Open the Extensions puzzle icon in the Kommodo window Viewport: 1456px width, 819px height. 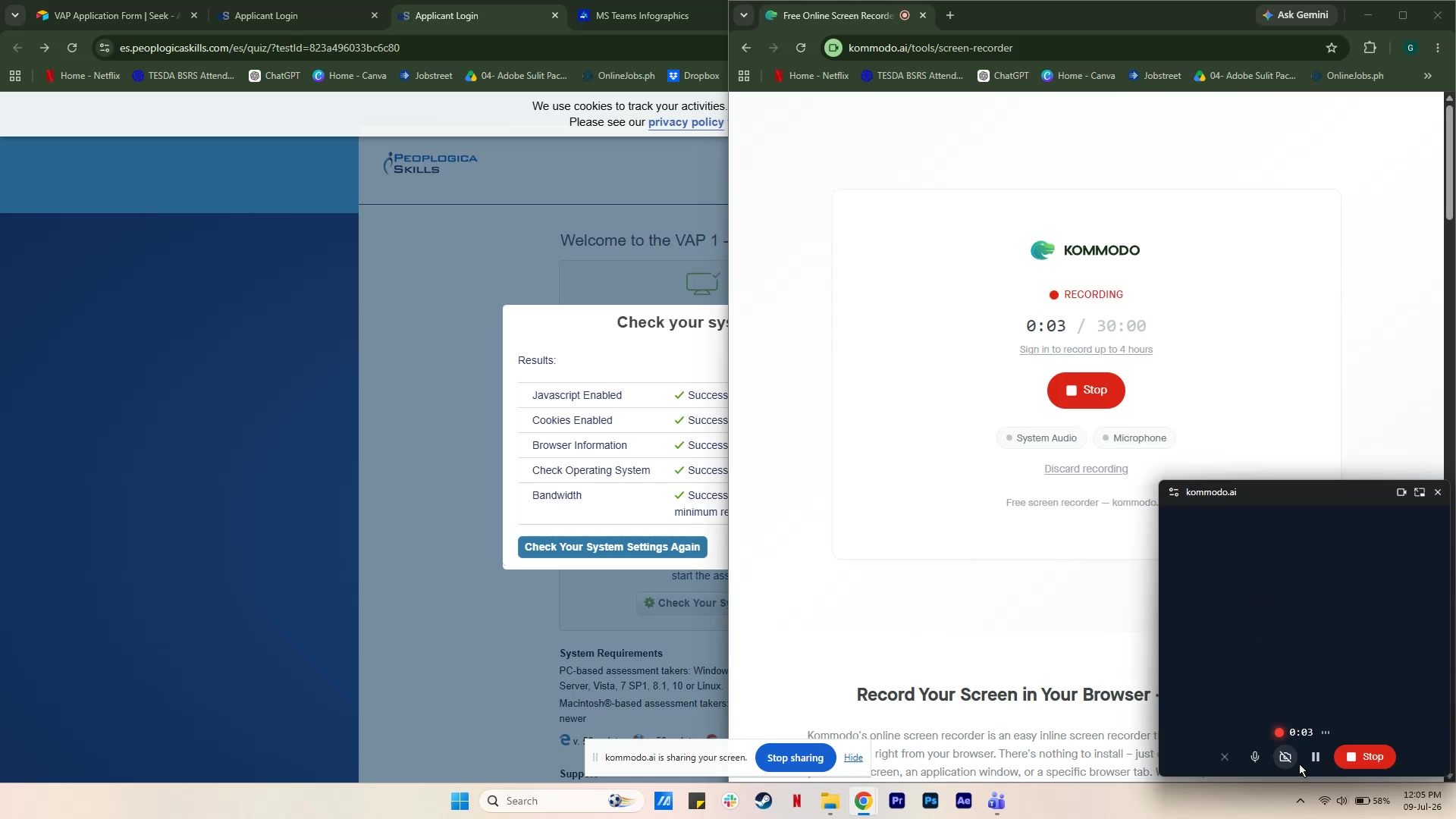pos(1370,48)
